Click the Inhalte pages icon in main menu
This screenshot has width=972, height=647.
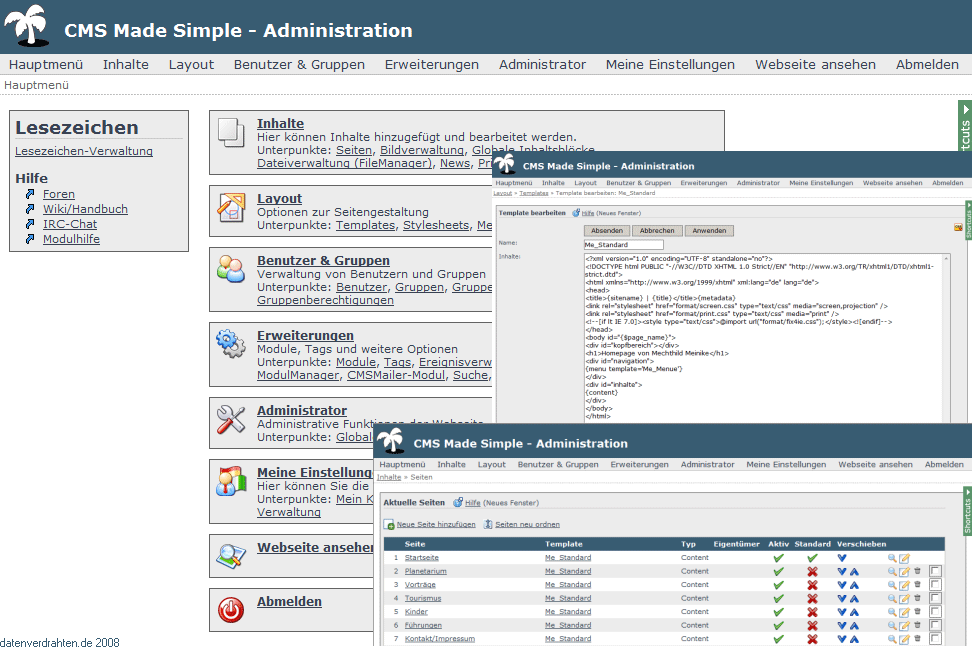point(231,133)
